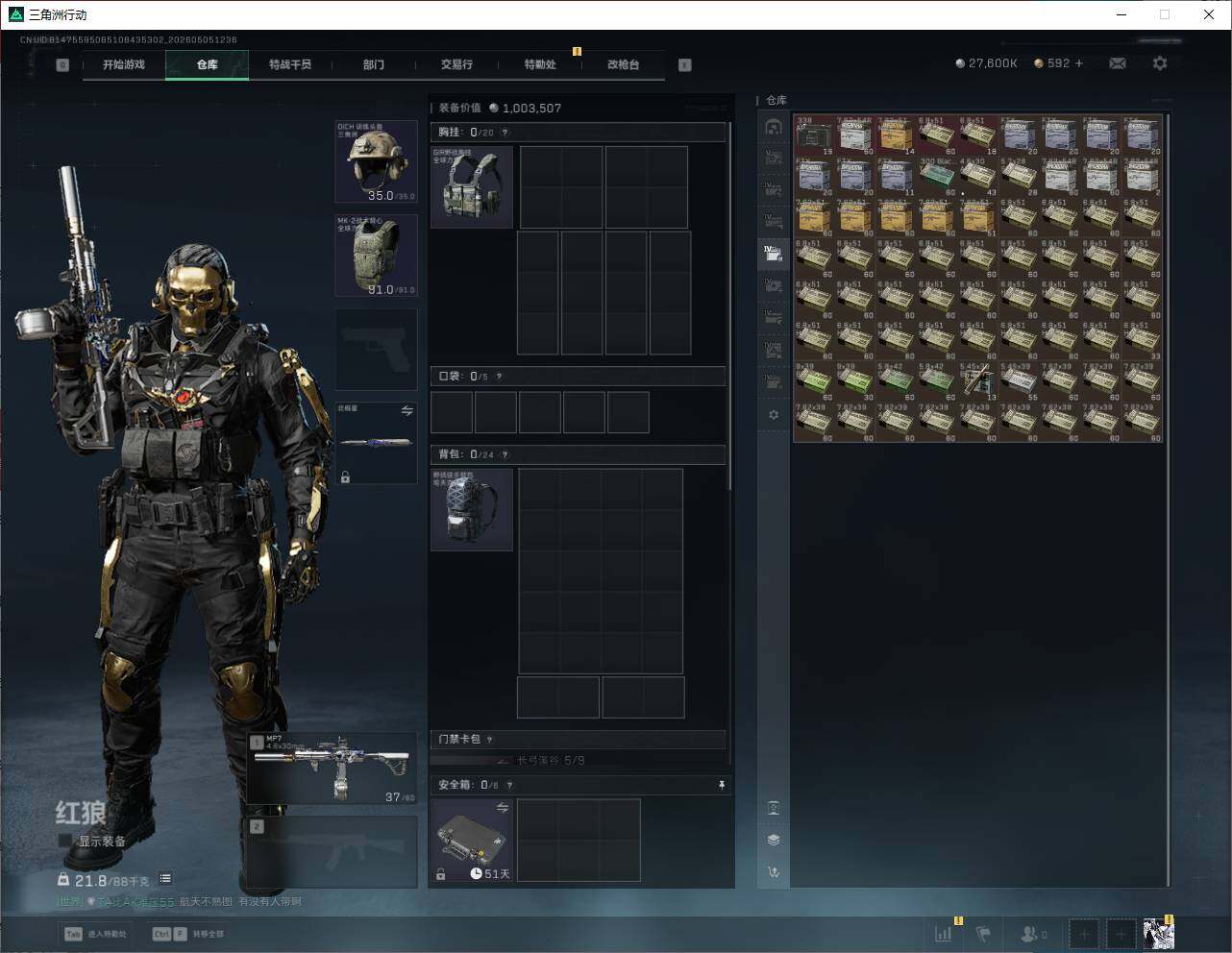The image size is (1232, 953).
Task: Select the equipped helmet slot
Action: click(x=376, y=161)
